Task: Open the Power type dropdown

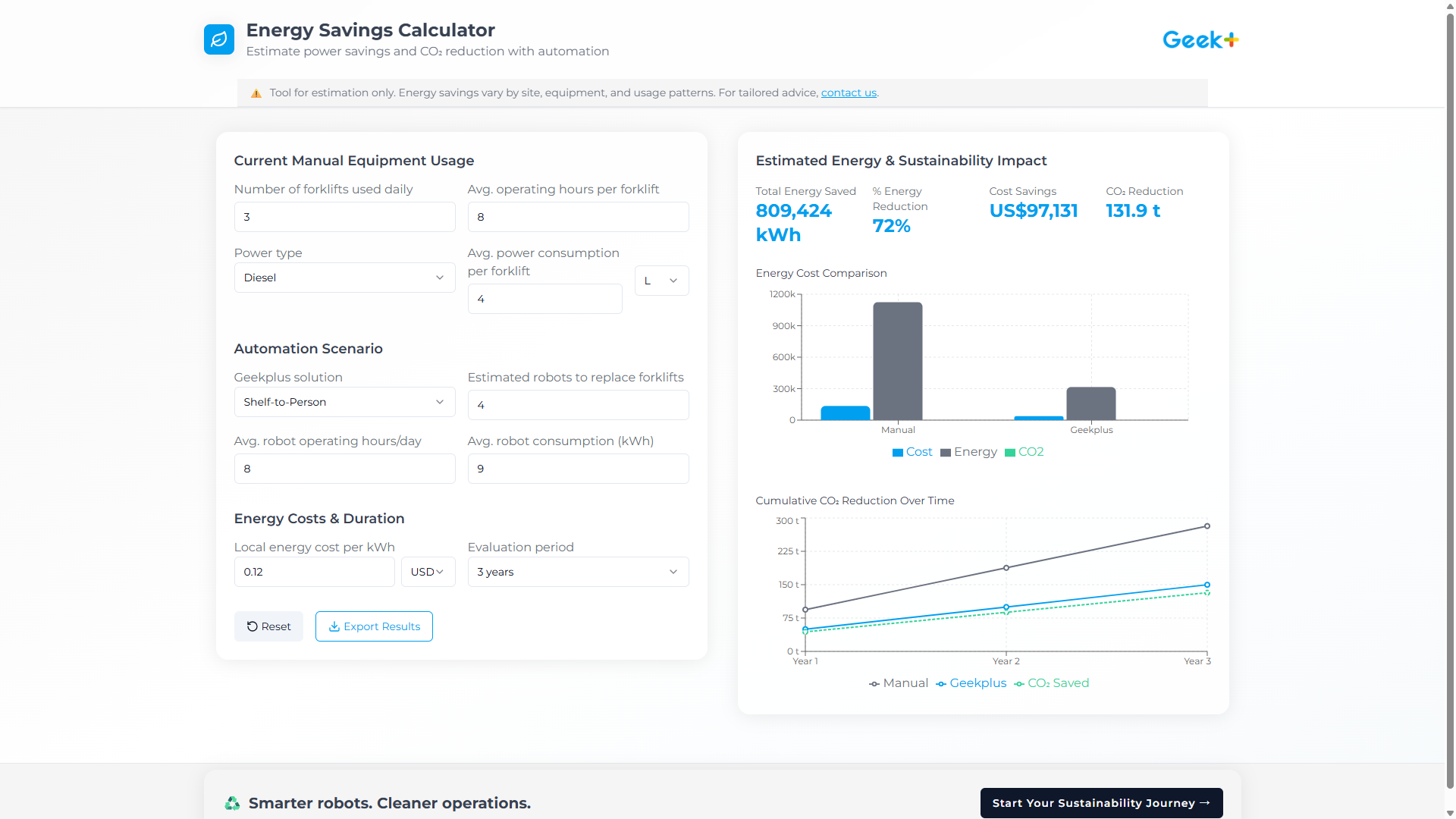Action: (344, 278)
